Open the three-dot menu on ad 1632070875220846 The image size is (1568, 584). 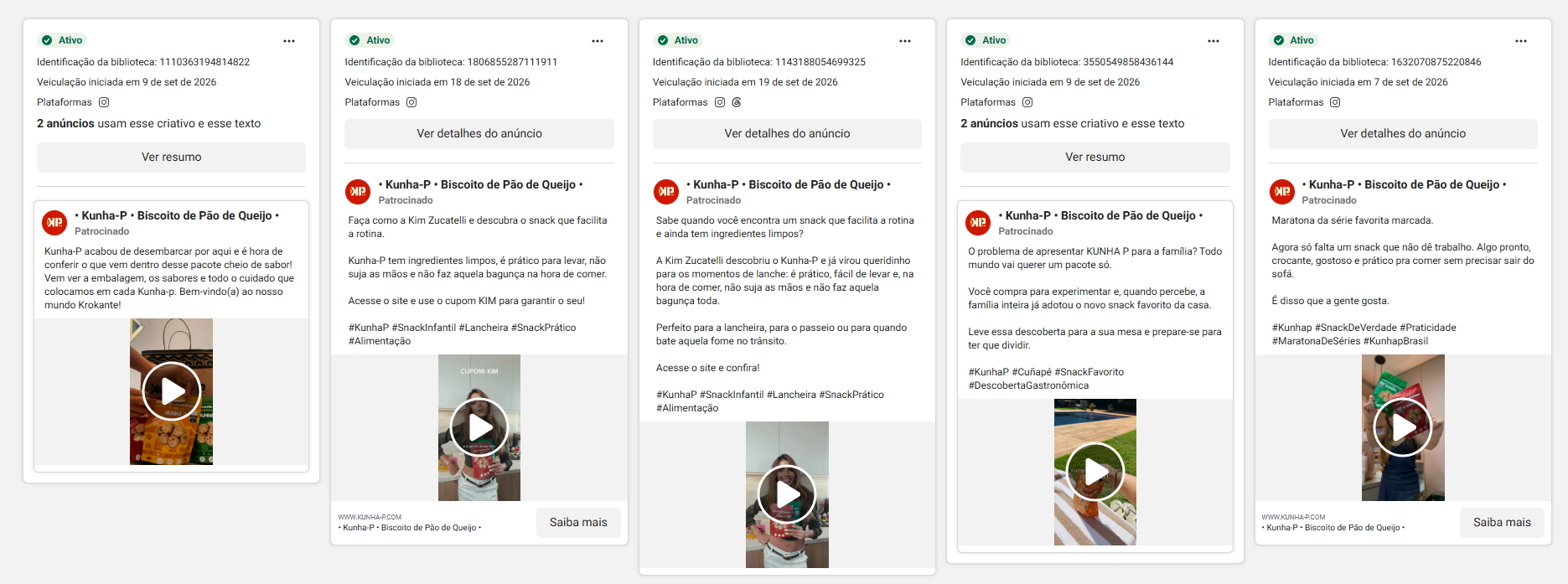click(x=1521, y=41)
